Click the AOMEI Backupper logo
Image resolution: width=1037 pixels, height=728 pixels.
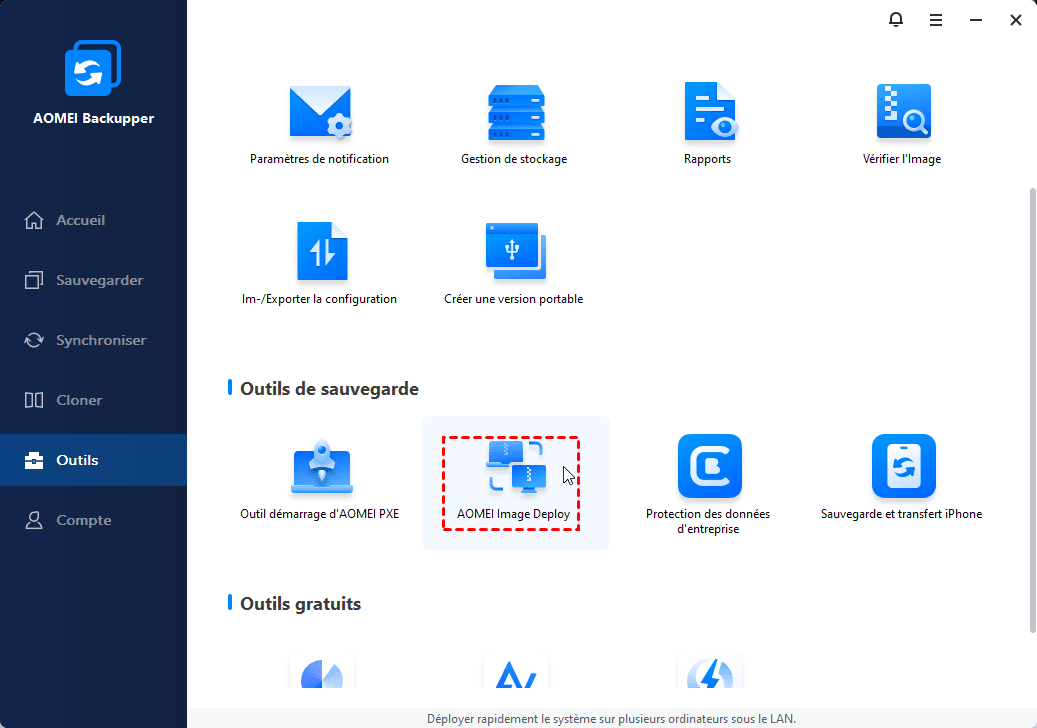[93, 67]
